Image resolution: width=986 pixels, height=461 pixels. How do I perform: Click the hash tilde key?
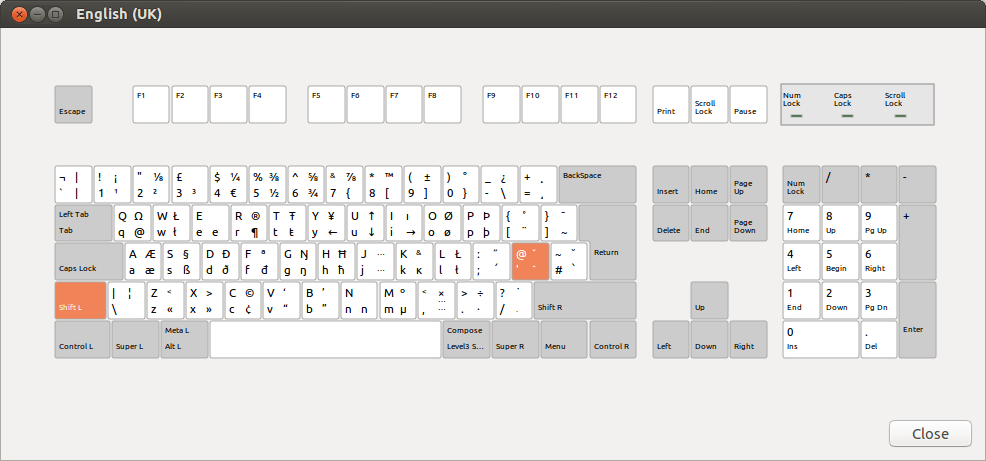tap(569, 262)
